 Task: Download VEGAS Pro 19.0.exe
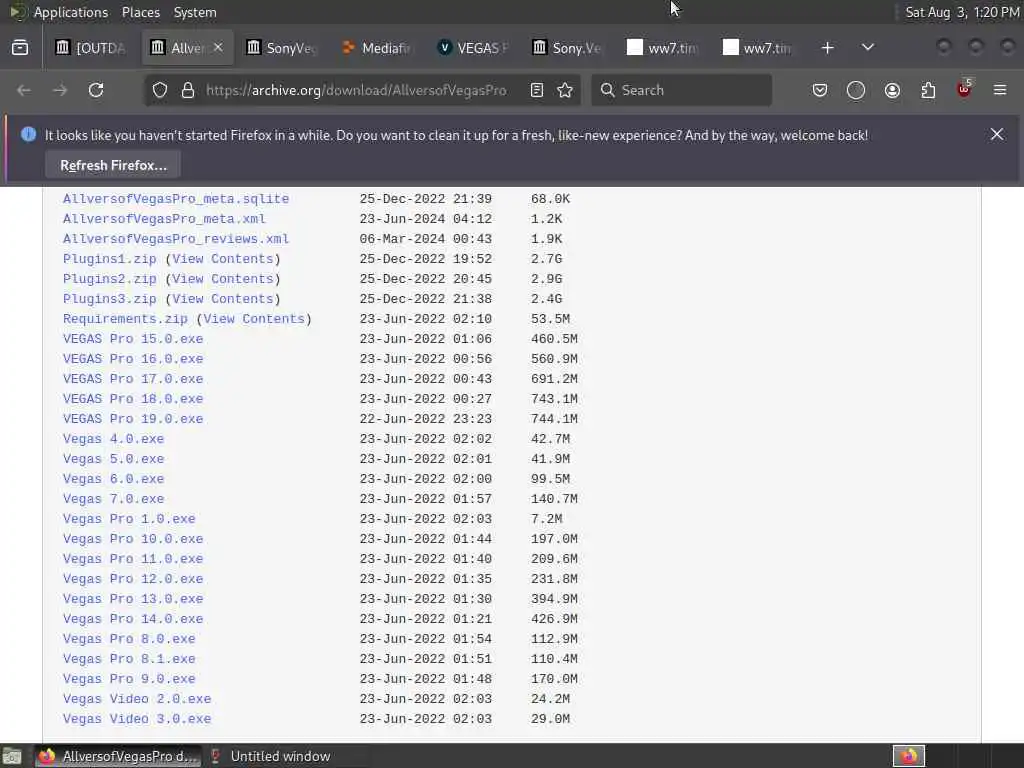click(133, 419)
